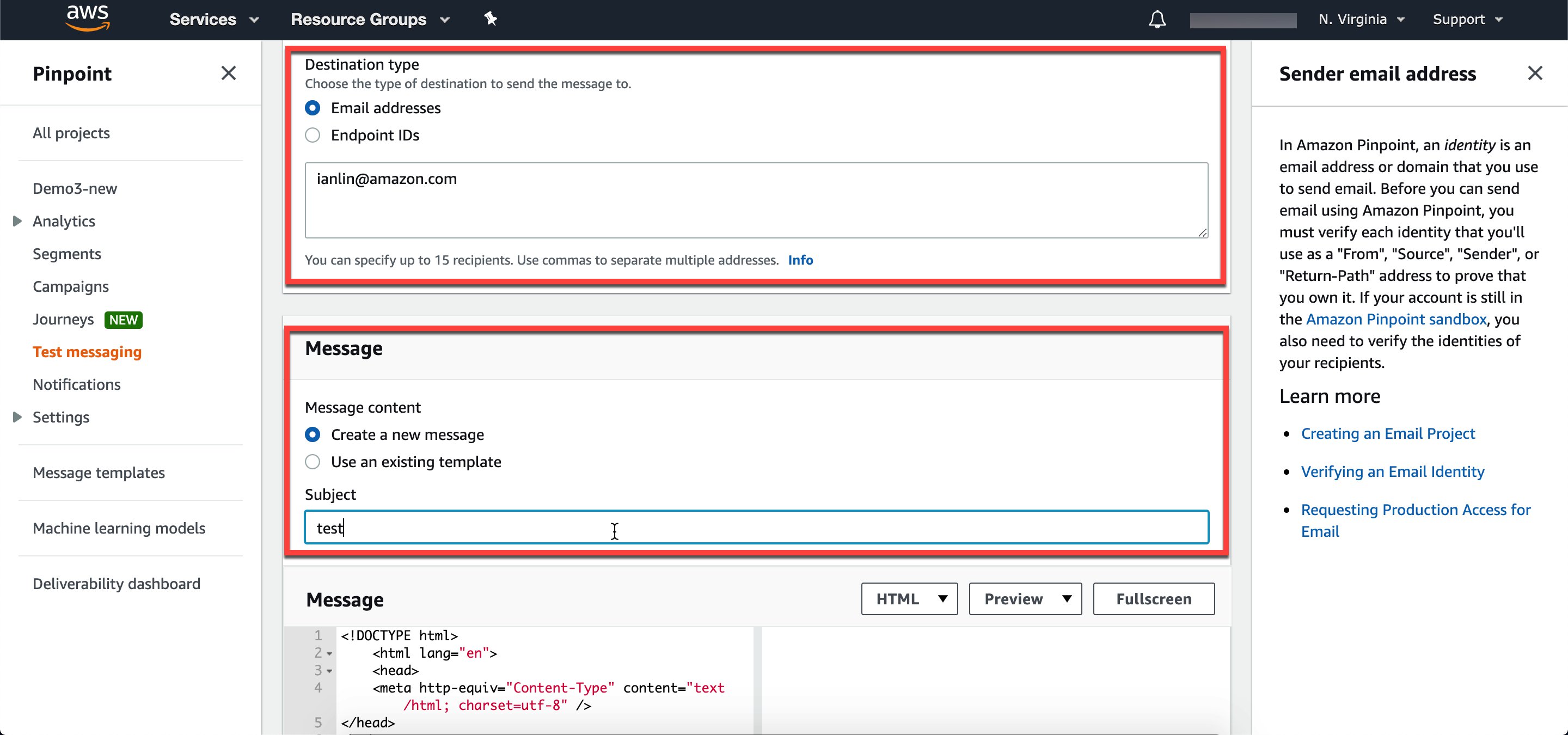Click the textarea corner grip handle
Screen dimensions: 1568x735
point(1202,232)
